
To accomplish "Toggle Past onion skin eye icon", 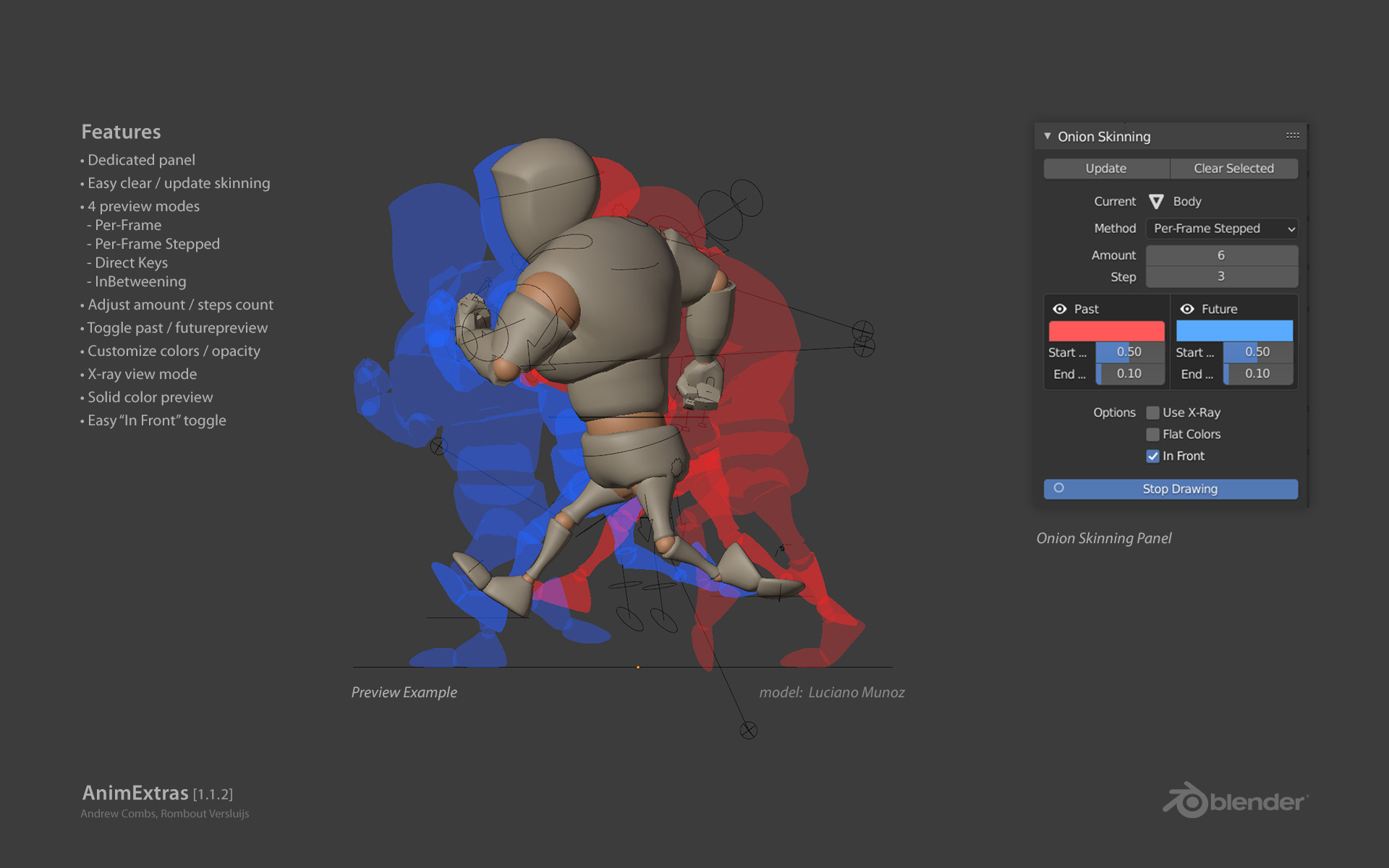I will tap(1060, 309).
